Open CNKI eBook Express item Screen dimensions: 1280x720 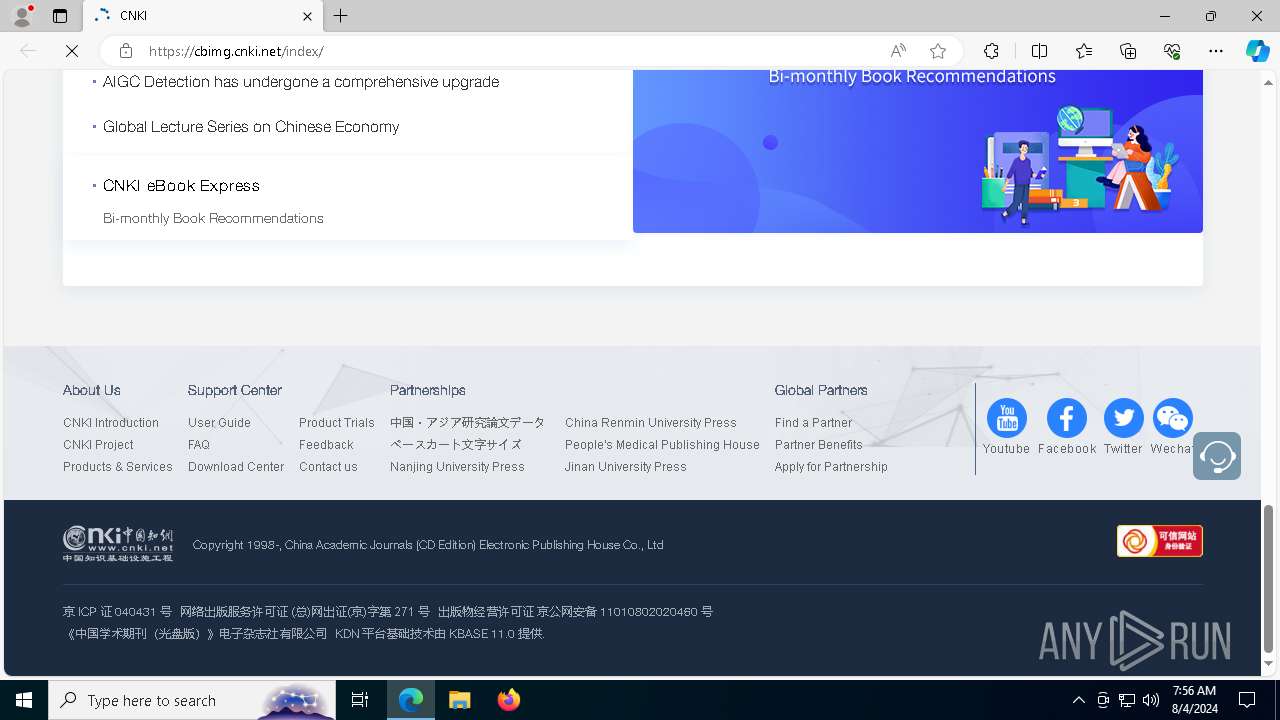tap(181, 186)
